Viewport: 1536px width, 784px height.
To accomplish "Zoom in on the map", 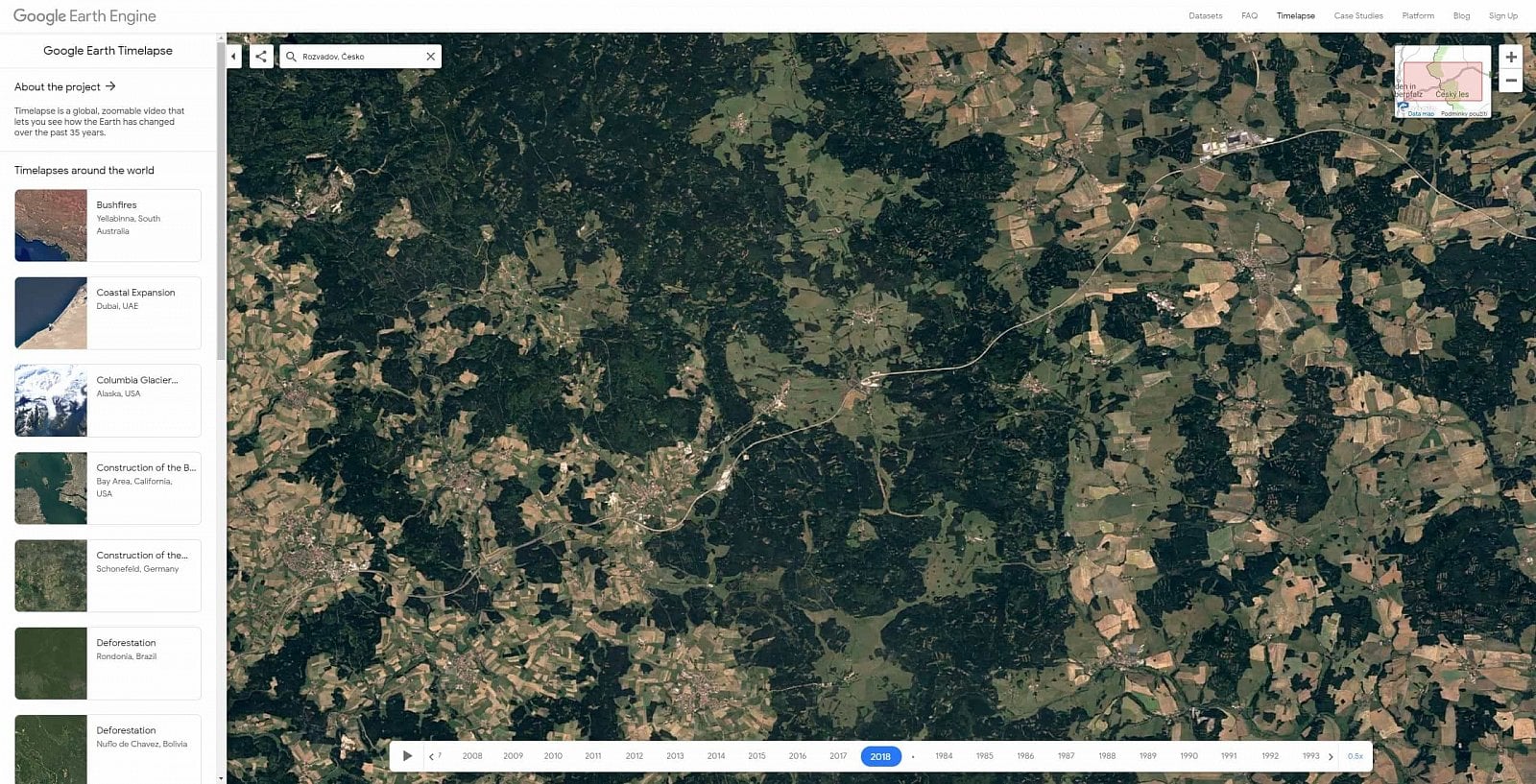I will 1511,58.
